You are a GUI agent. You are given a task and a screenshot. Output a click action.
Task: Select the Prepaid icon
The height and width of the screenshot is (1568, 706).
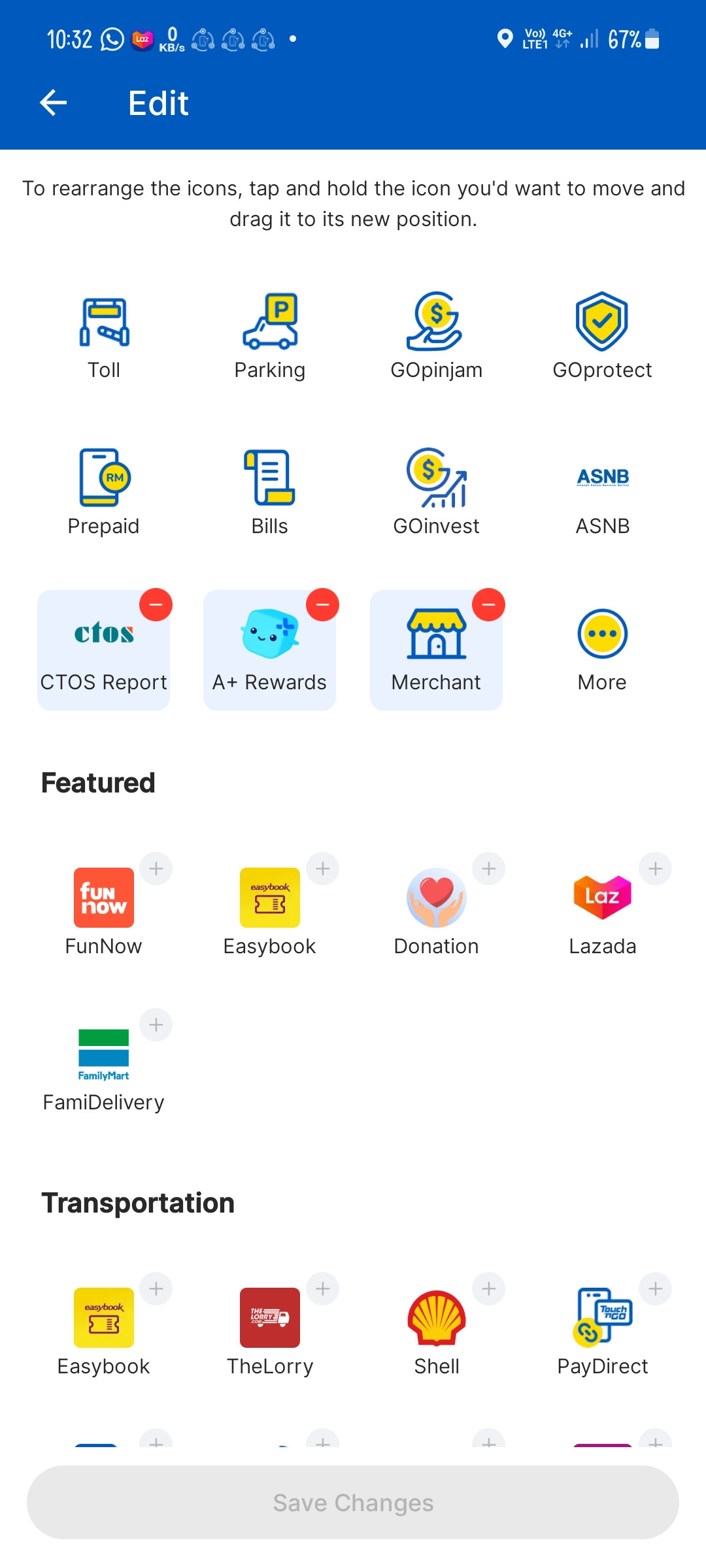104,478
